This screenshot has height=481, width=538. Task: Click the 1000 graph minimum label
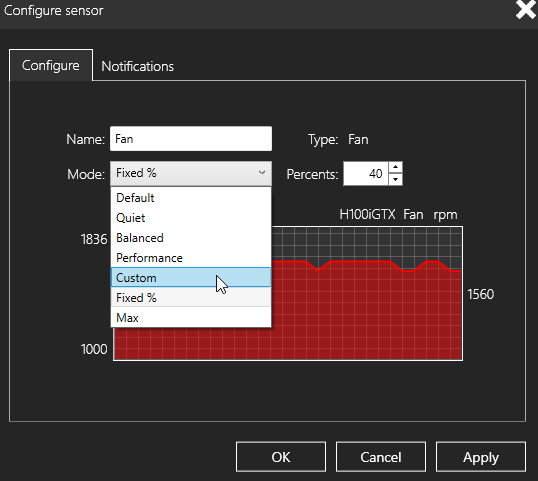tap(94, 349)
